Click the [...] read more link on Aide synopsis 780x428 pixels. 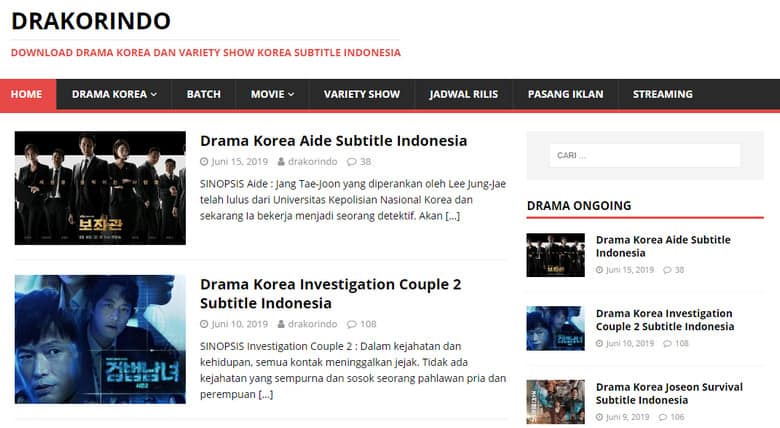pyautogui.click(x=452, y=215)
